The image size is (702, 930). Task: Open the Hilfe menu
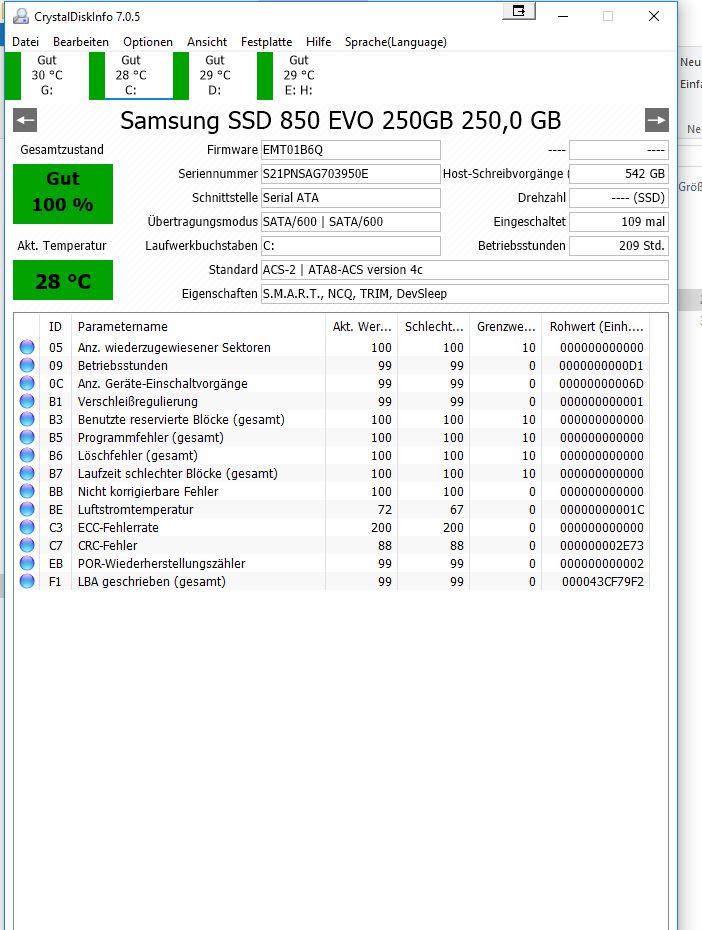(318, 42)
